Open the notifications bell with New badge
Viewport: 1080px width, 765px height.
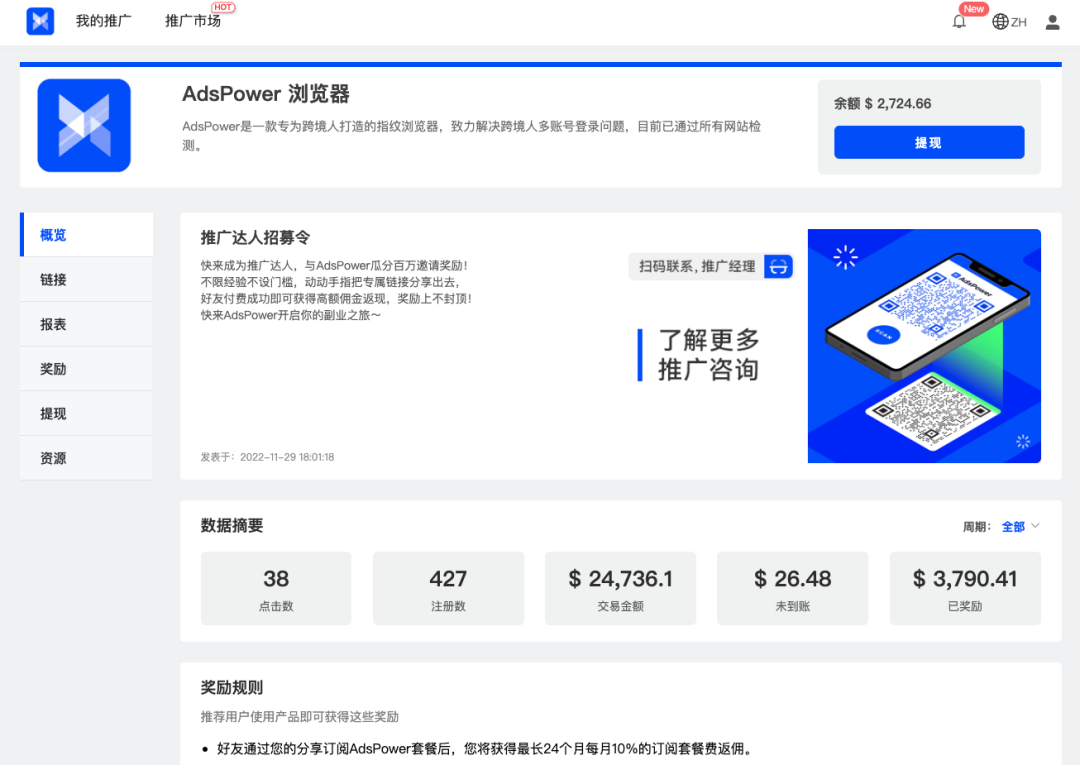coord(959,20)
